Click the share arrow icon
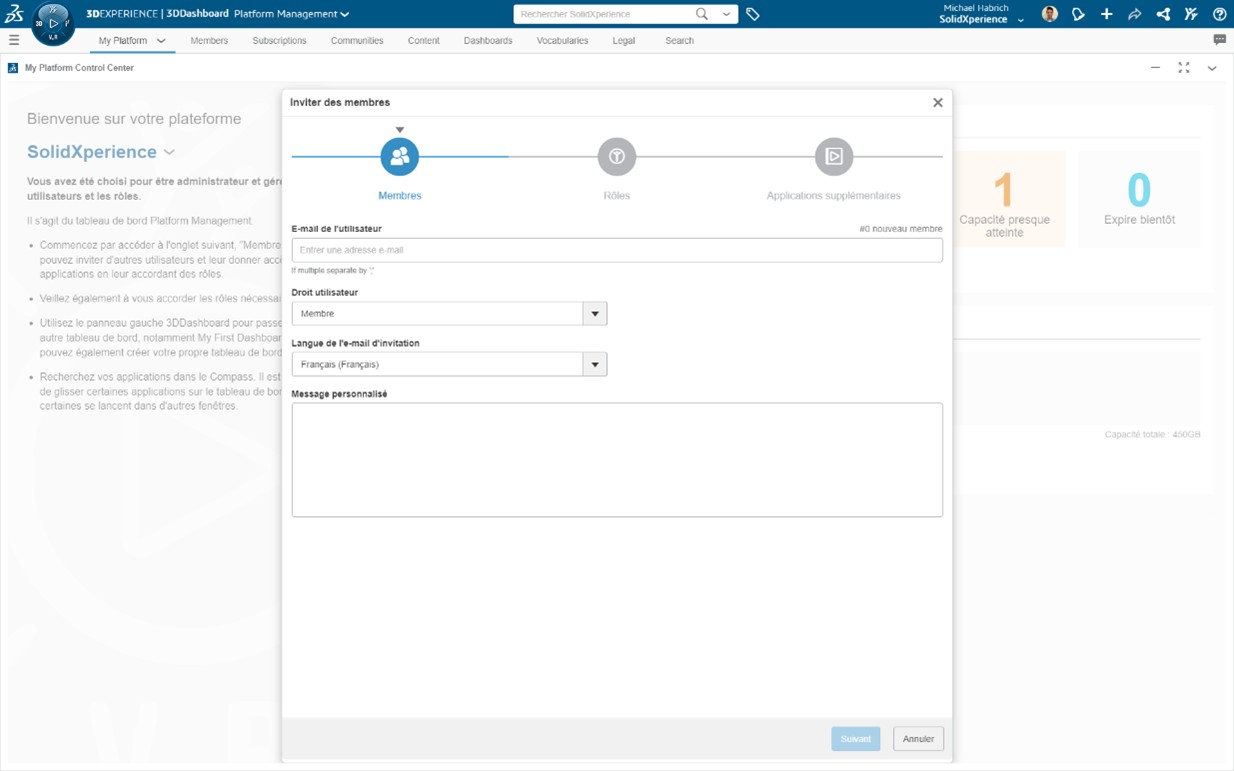The image size is (1234, 771). tap(1134, 14)
